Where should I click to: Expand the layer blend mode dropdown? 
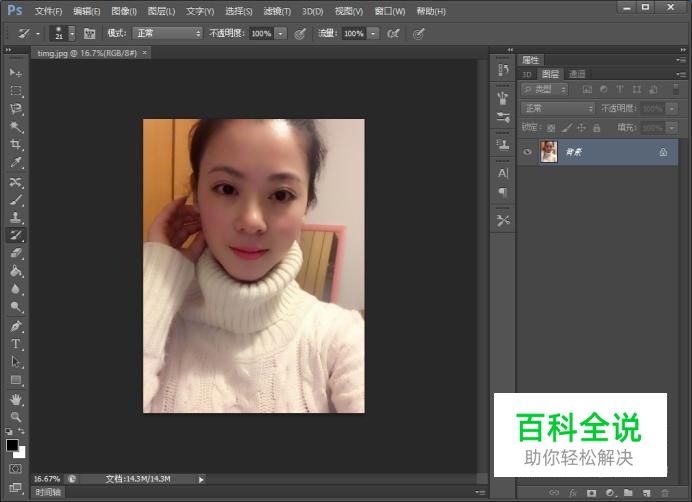point(558,108)
